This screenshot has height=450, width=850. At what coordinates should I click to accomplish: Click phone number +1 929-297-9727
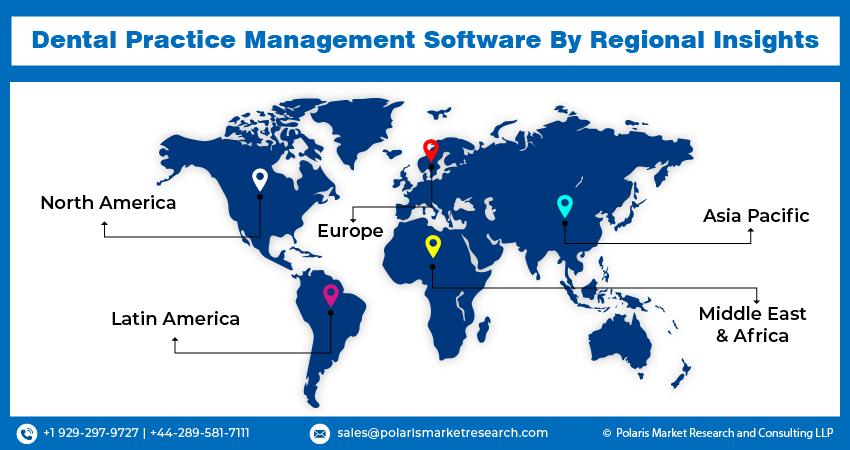(x=91, y=433)
